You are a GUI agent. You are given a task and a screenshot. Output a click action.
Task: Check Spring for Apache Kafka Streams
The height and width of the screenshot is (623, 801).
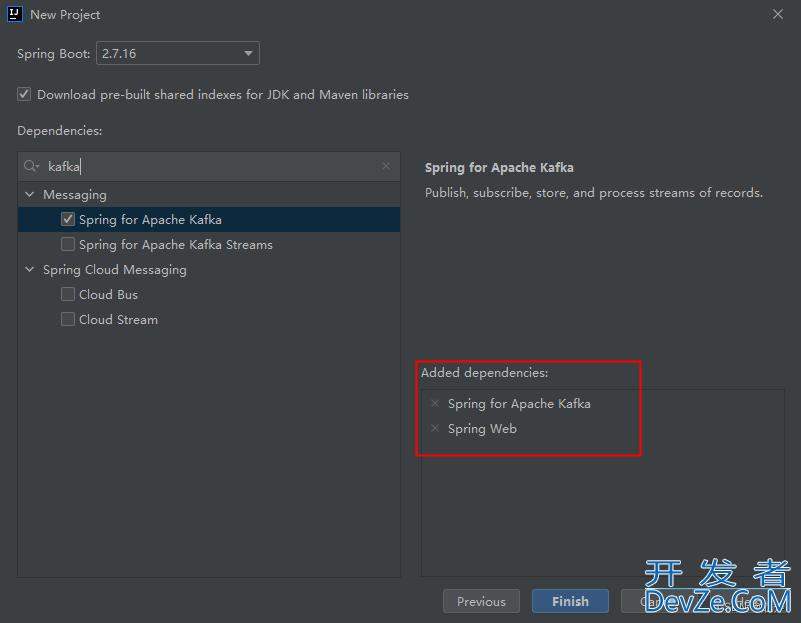(x=68, y=245)
